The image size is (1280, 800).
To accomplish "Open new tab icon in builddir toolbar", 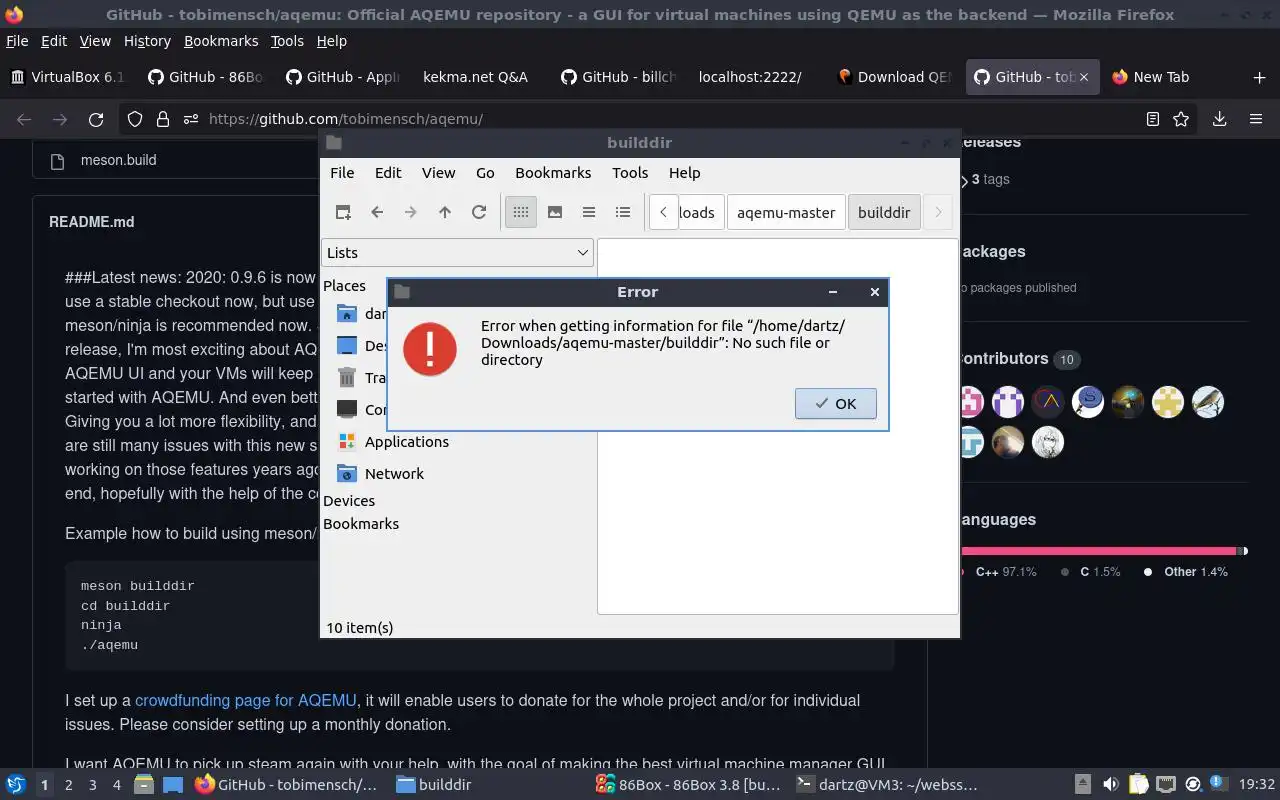I will [x=343, y=212].
